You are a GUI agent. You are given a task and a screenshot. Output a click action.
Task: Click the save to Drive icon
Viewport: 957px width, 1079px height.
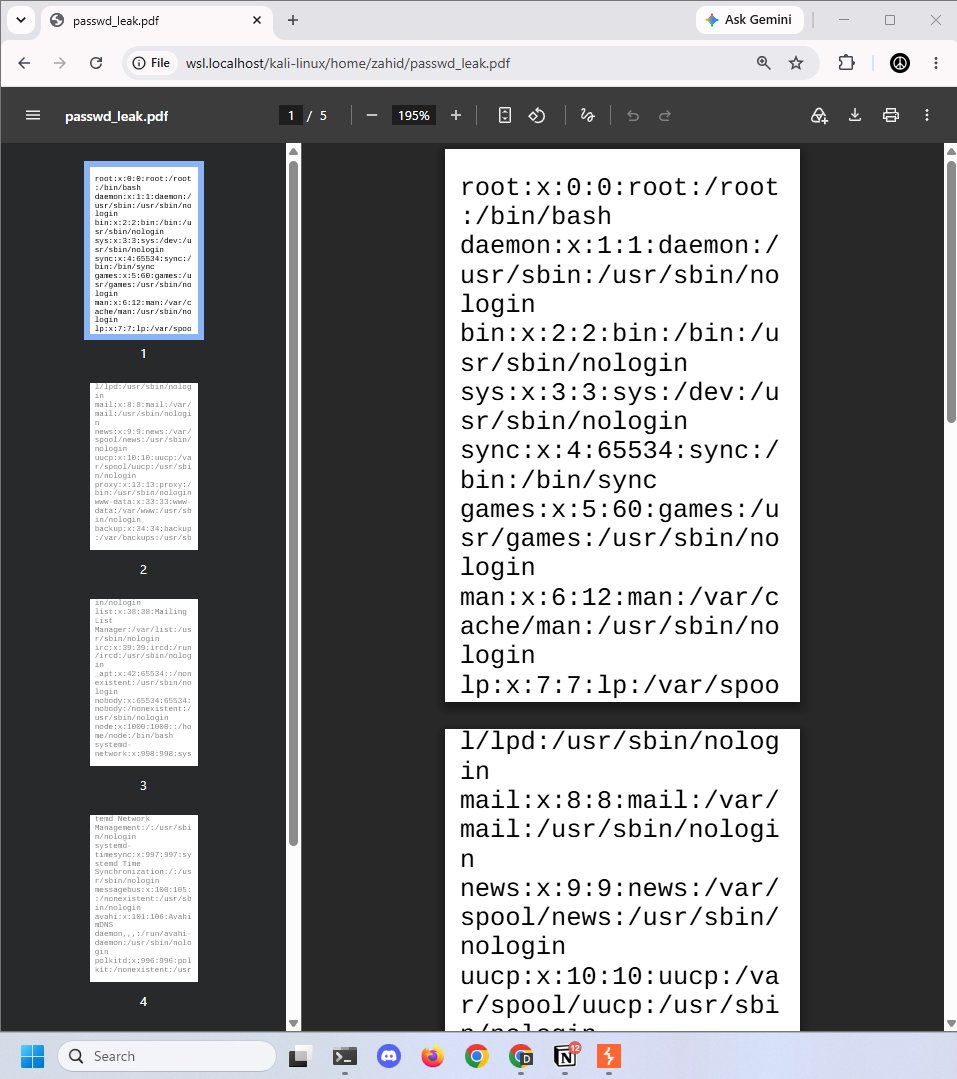819,116
